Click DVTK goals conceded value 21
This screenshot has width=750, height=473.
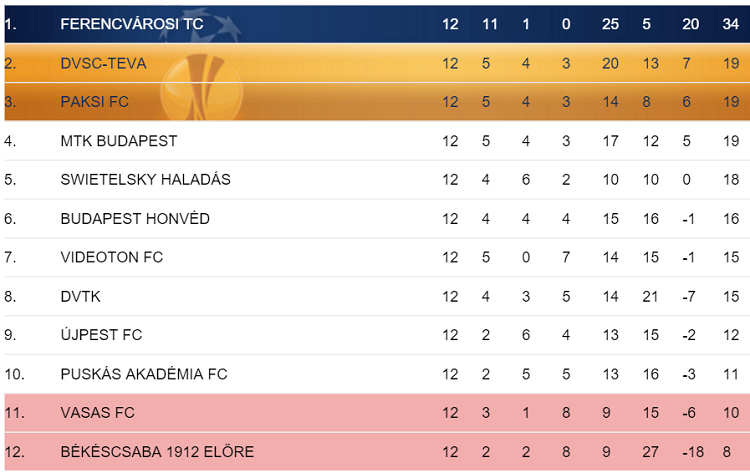pyautogui.click(x=650, y=297)
